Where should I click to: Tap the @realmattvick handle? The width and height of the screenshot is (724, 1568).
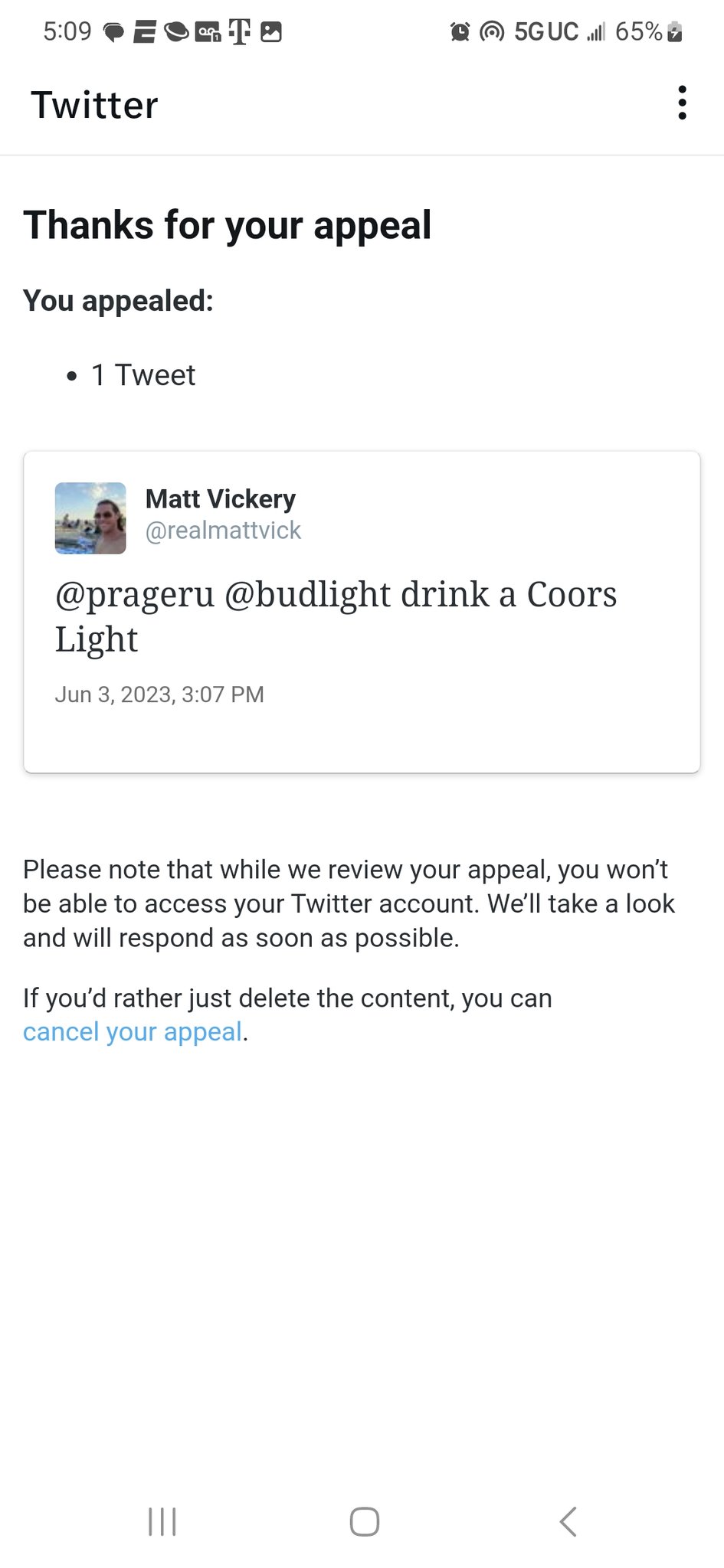pyautogui.click(x=223, y=531)
